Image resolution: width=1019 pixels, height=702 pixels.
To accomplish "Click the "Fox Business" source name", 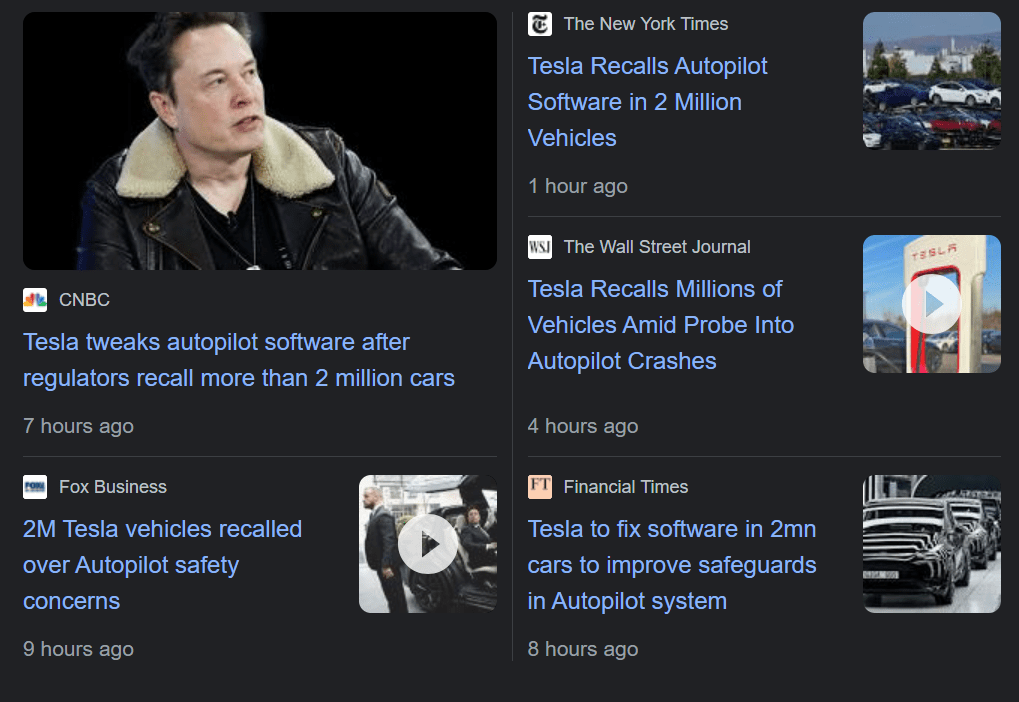I will click(x=112, y=487).
